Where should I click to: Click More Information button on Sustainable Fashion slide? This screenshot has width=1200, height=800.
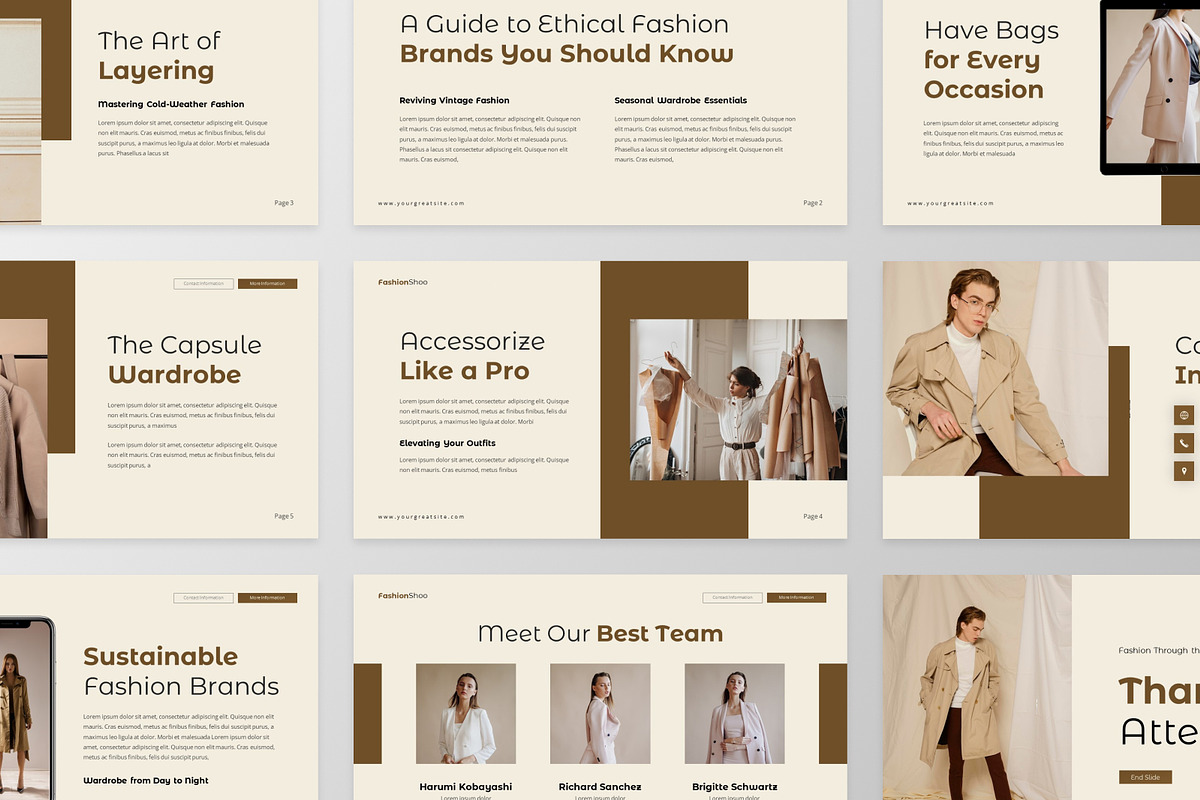267,598
